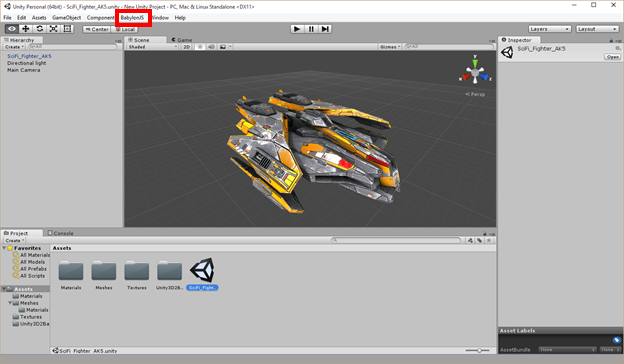The width and height of the screenshot is (624, 364).
Task: Select the Scale tool
Action: point(53,29)
